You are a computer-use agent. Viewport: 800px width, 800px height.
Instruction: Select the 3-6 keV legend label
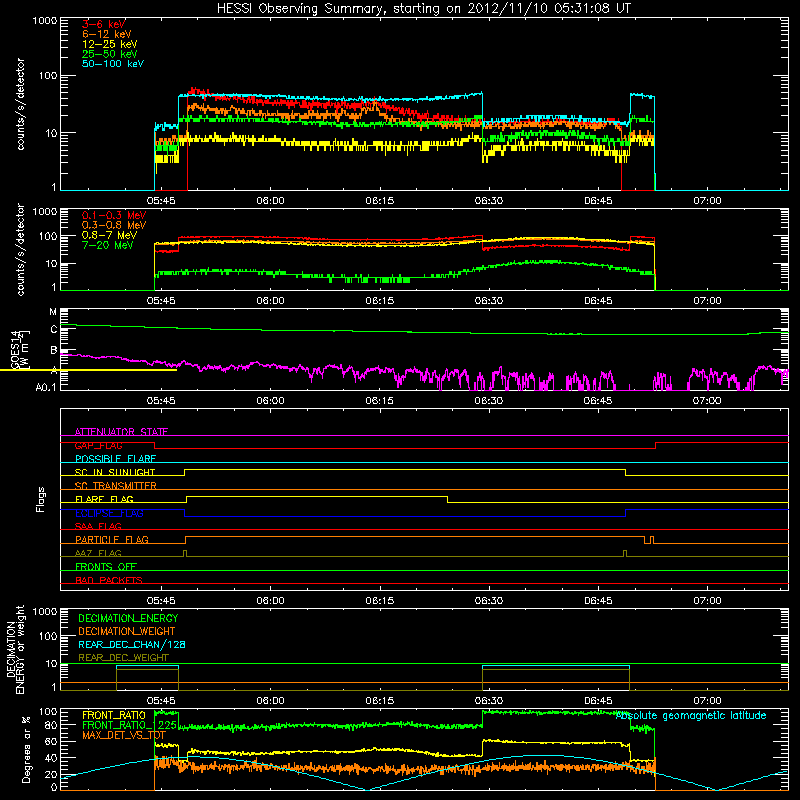pyautogui.click(x=104, y=24)
